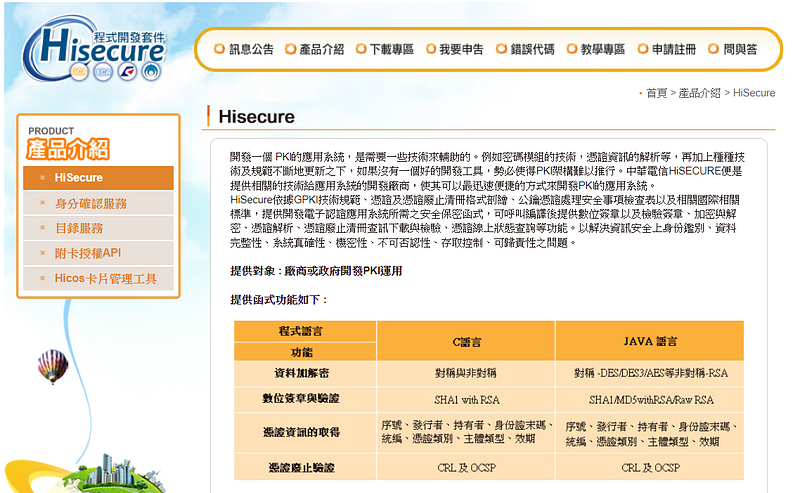This screenshot has height=493, width=800.
Task: Click CRL 及 OCSP in the C語言 column
Action: point(466,467)
